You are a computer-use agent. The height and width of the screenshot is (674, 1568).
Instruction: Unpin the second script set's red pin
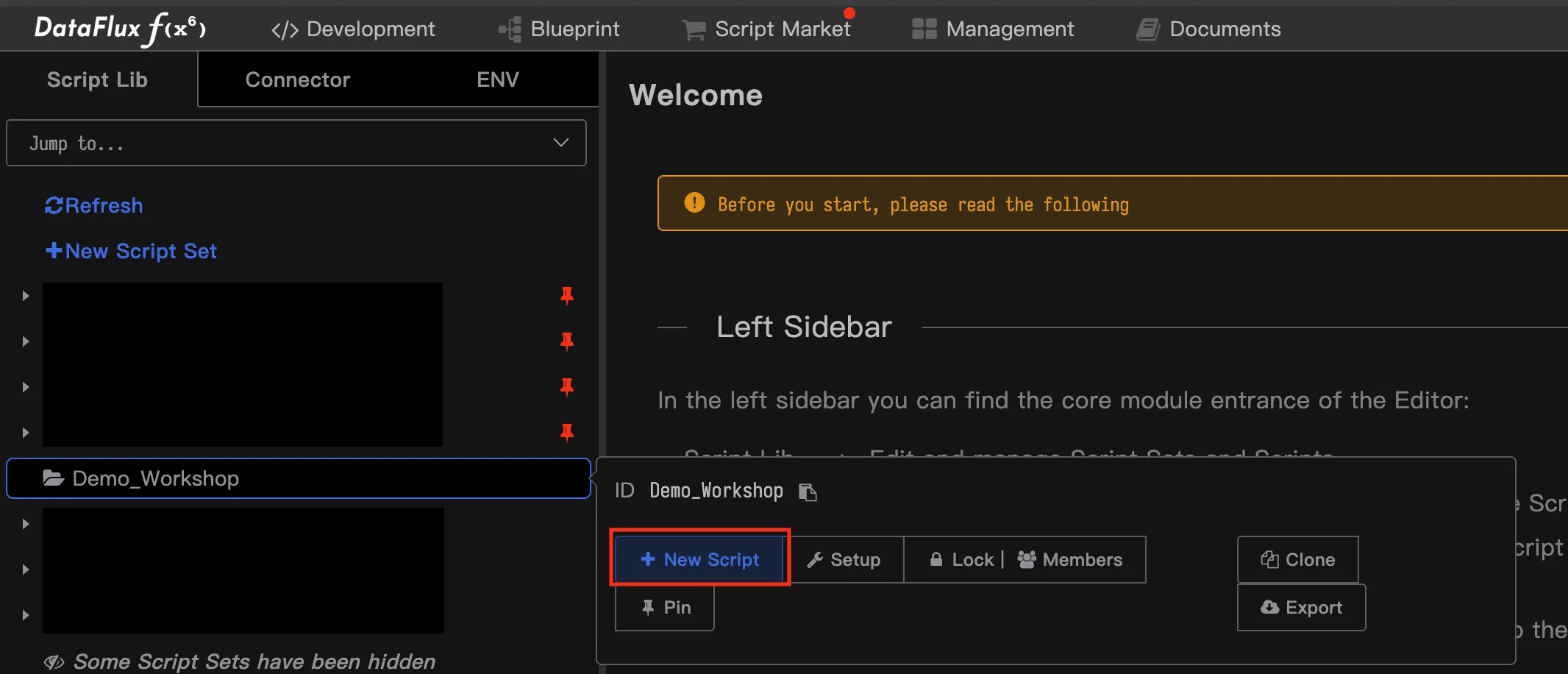click(566, 341)
